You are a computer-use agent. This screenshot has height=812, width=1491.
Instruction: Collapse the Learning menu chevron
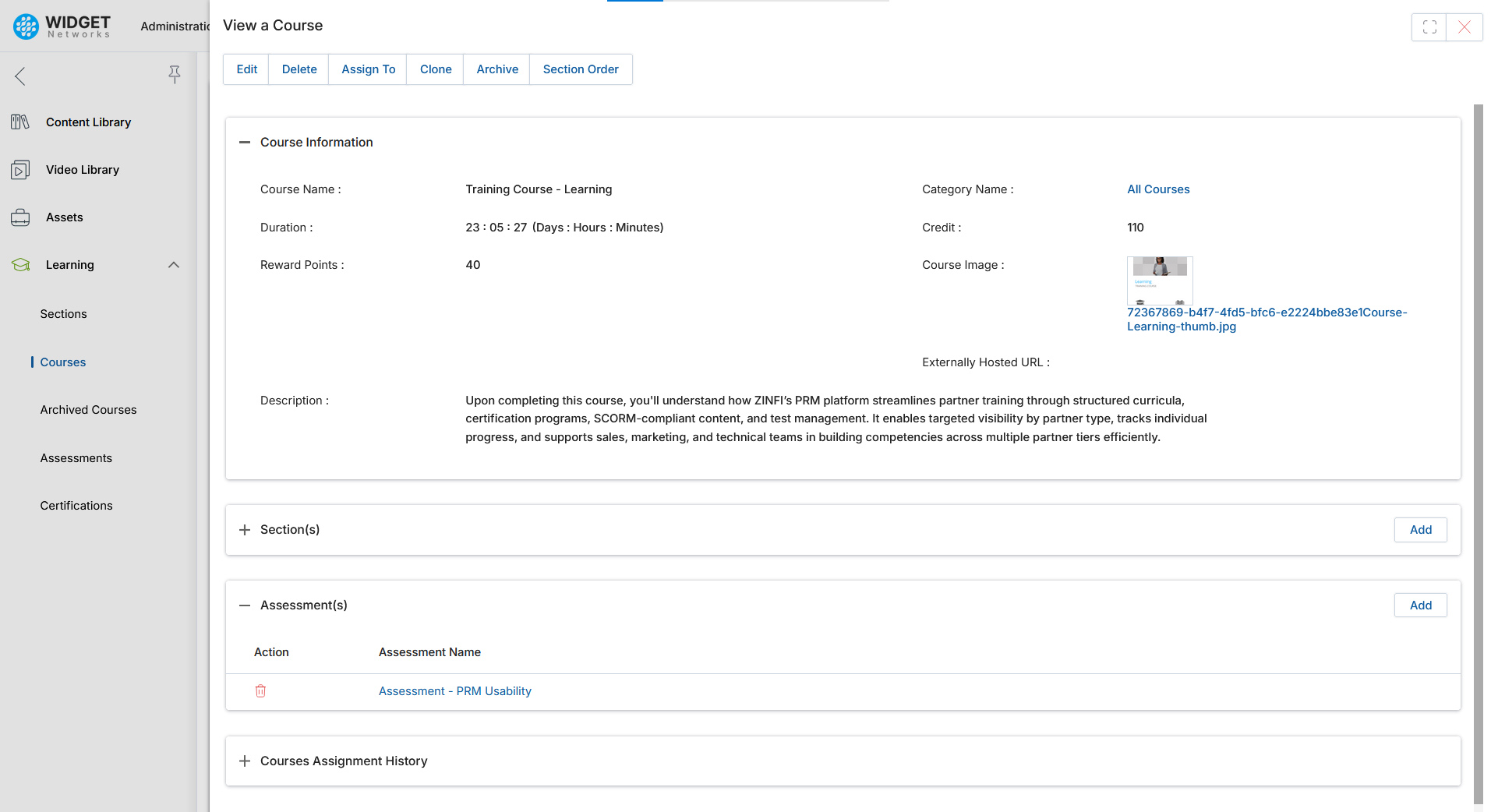174,265
